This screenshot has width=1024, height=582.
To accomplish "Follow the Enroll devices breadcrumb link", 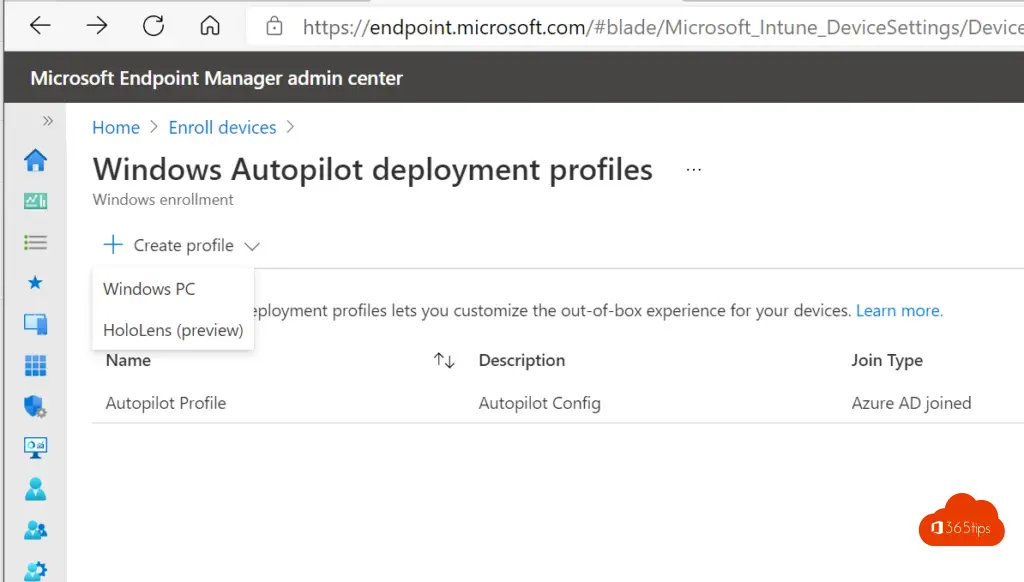I will tap(222, 127).
